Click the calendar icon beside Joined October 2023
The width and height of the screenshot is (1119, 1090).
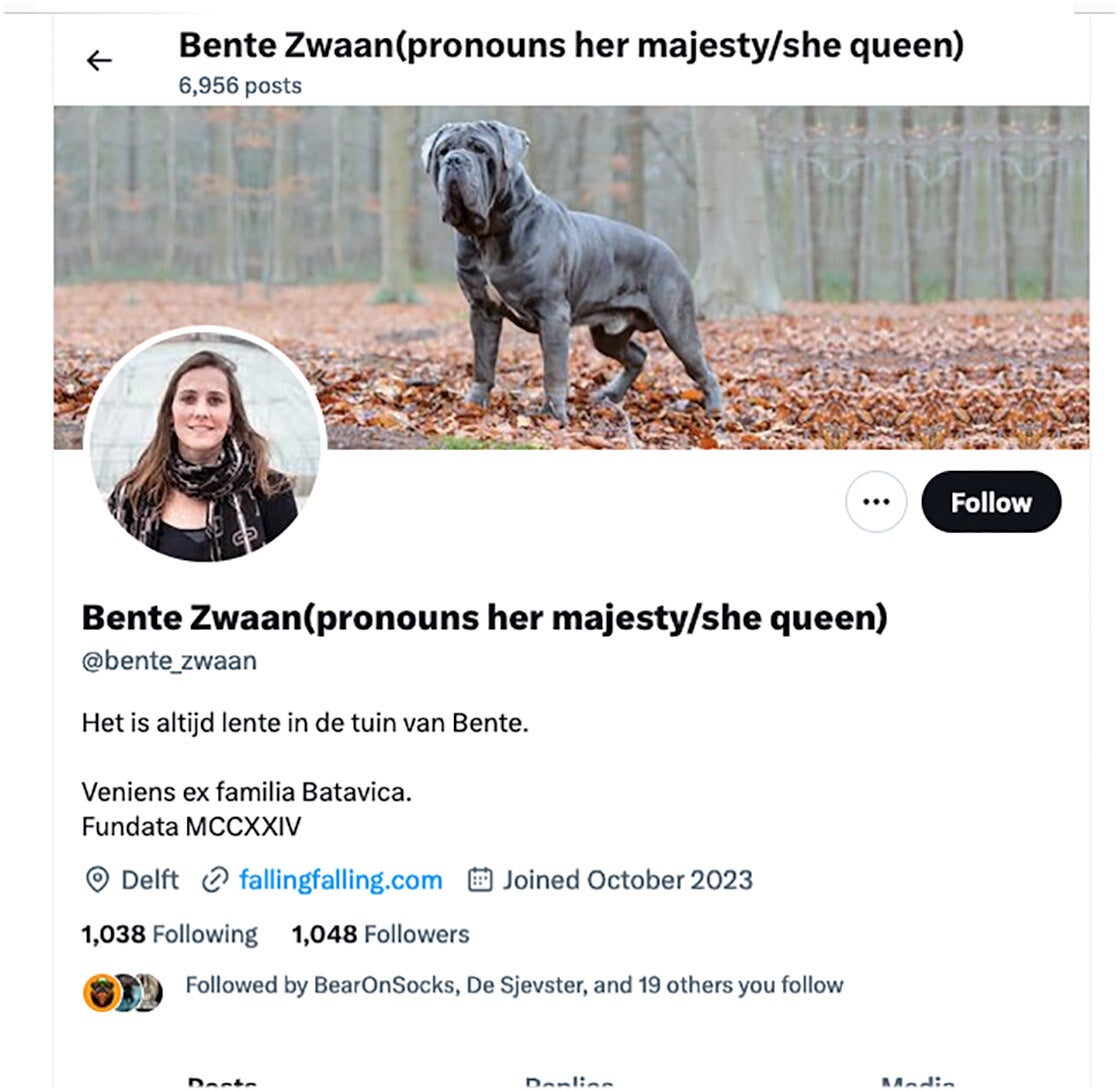click(481, 880)
